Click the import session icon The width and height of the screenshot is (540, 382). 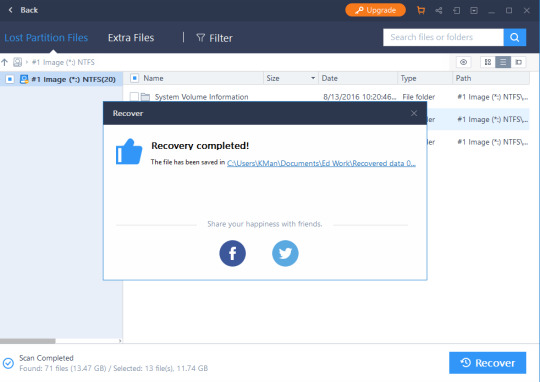click(456, 10)
